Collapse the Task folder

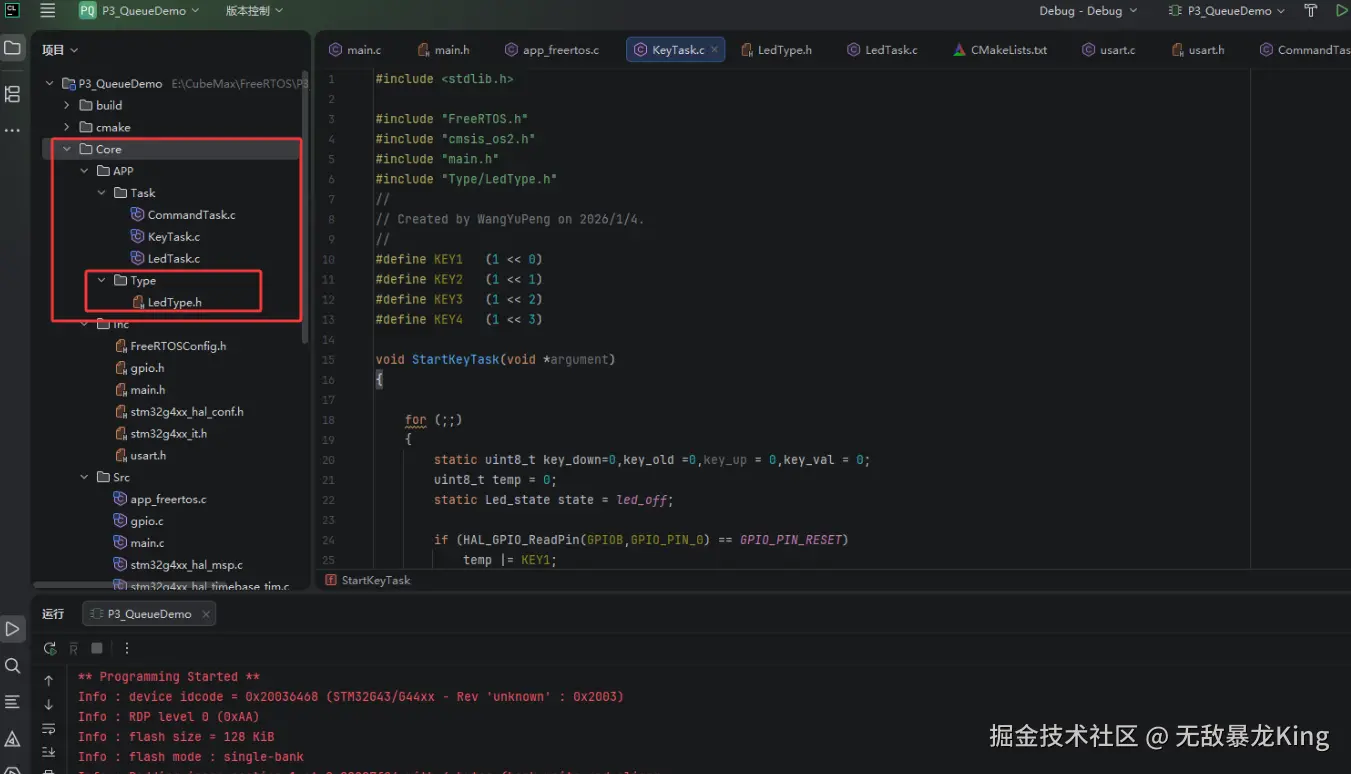[x=101, y=193]
